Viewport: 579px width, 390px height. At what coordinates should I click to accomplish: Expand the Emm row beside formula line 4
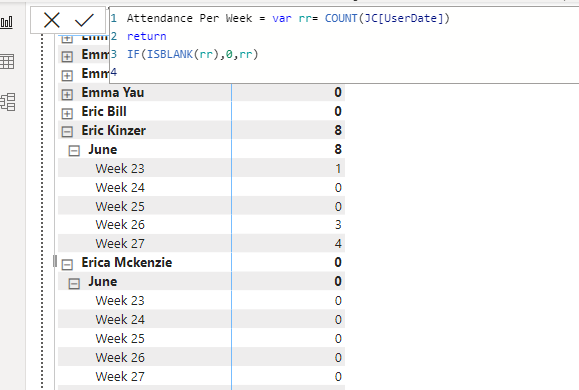click(67, 76)
